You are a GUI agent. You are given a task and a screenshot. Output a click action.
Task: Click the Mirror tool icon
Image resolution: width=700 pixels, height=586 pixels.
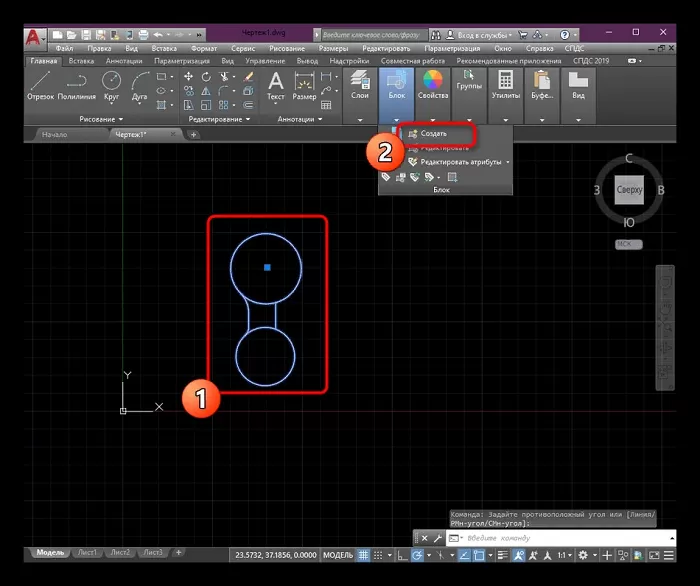(206, 91)
